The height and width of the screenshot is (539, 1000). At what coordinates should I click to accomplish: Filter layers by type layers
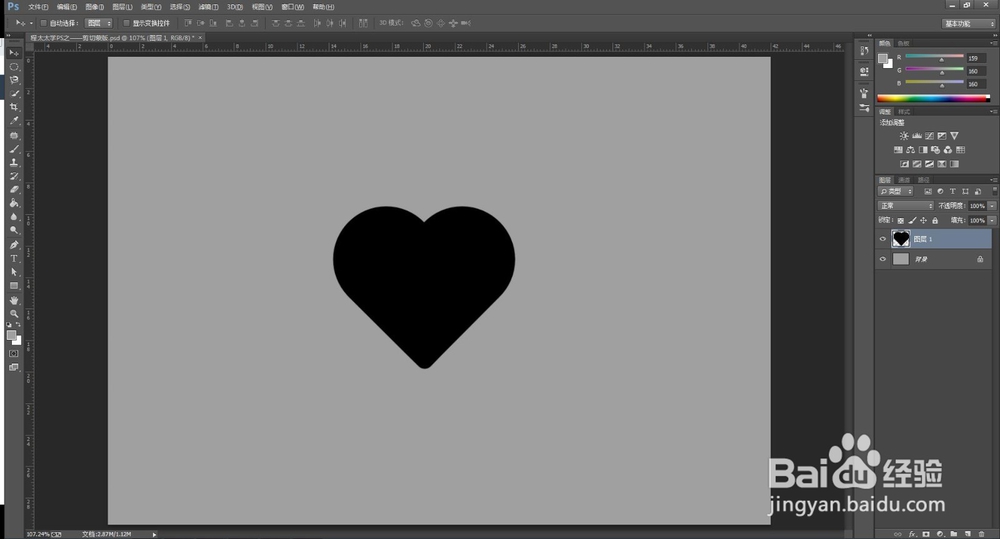click(953, 191)
